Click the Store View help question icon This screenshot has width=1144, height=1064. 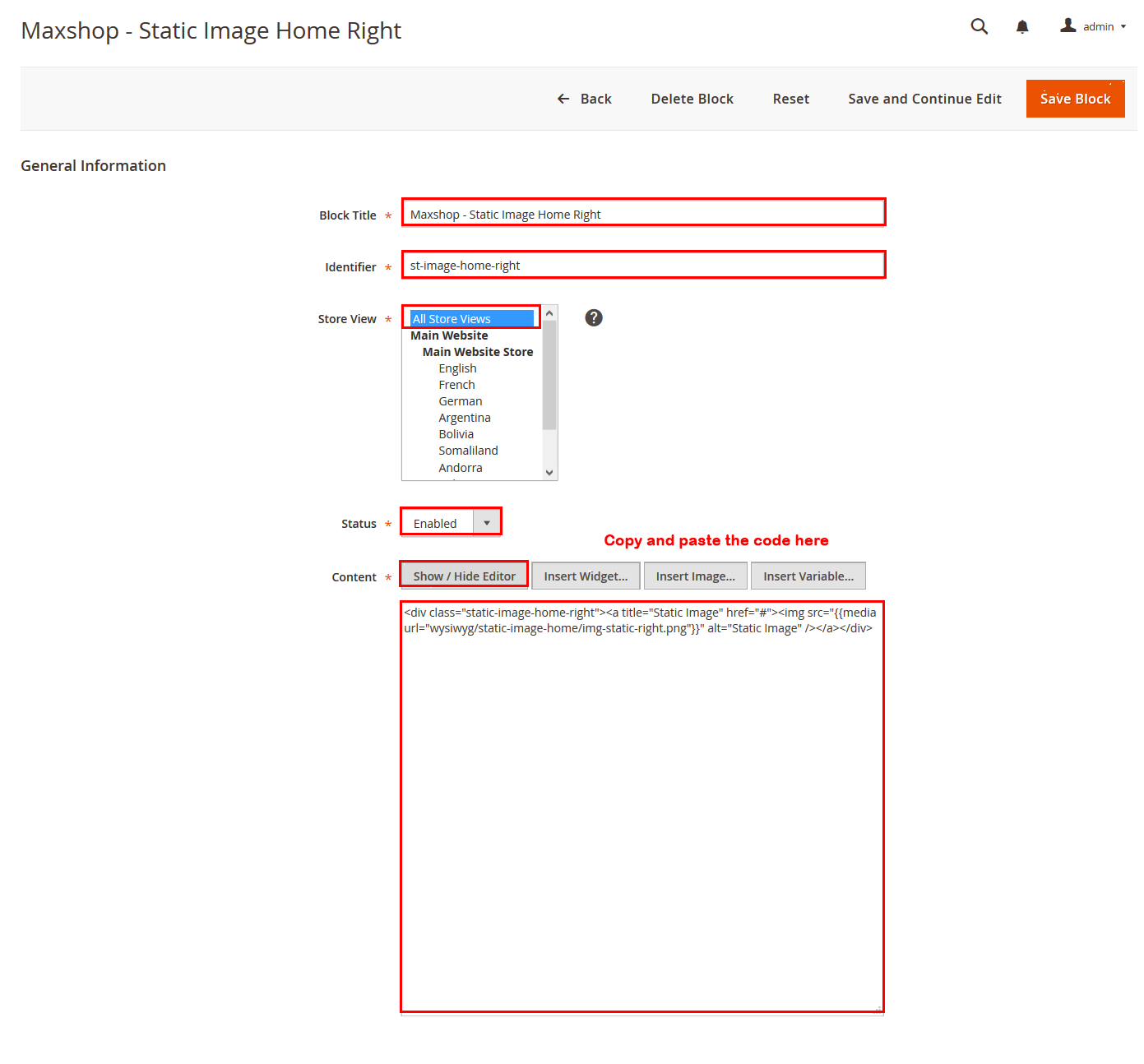(594, 318)
